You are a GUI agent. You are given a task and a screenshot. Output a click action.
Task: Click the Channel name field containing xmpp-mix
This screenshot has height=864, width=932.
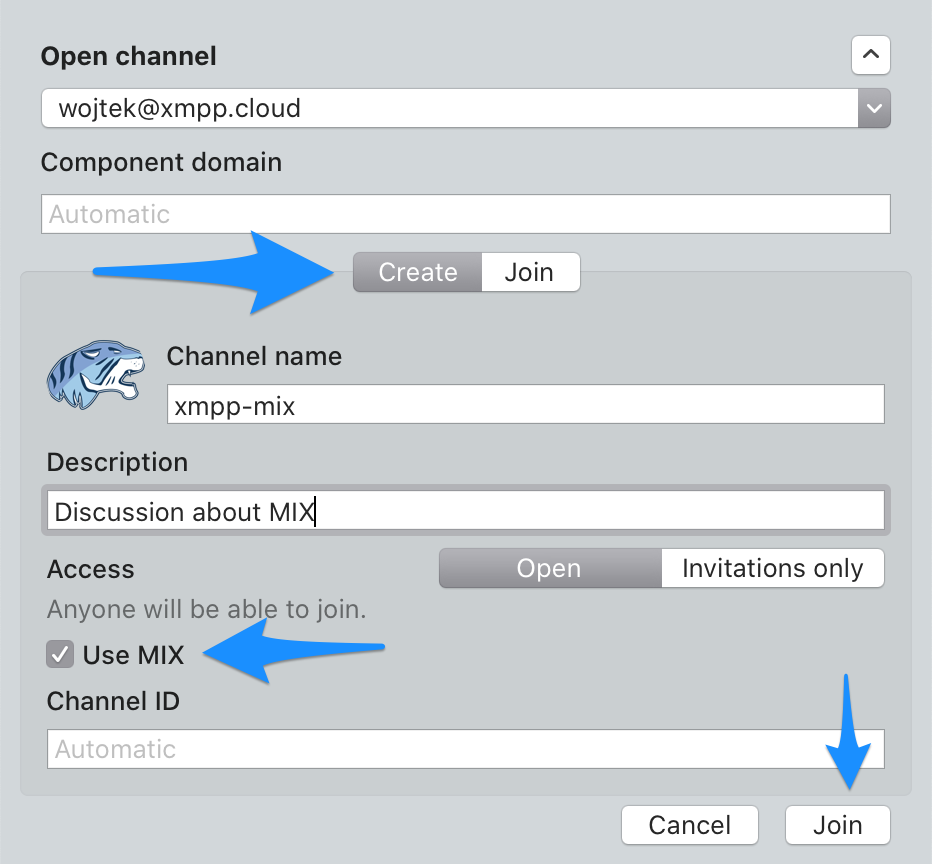point(525,406)
